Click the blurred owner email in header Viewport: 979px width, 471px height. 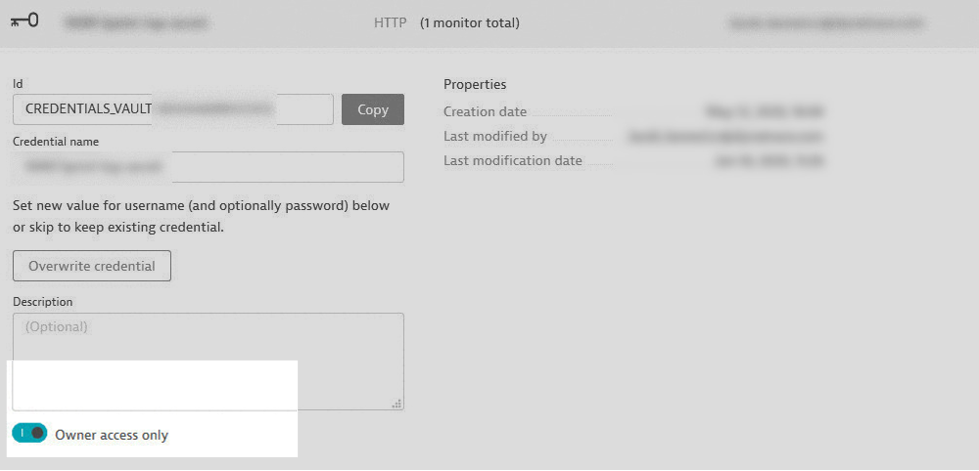(826, 24)
